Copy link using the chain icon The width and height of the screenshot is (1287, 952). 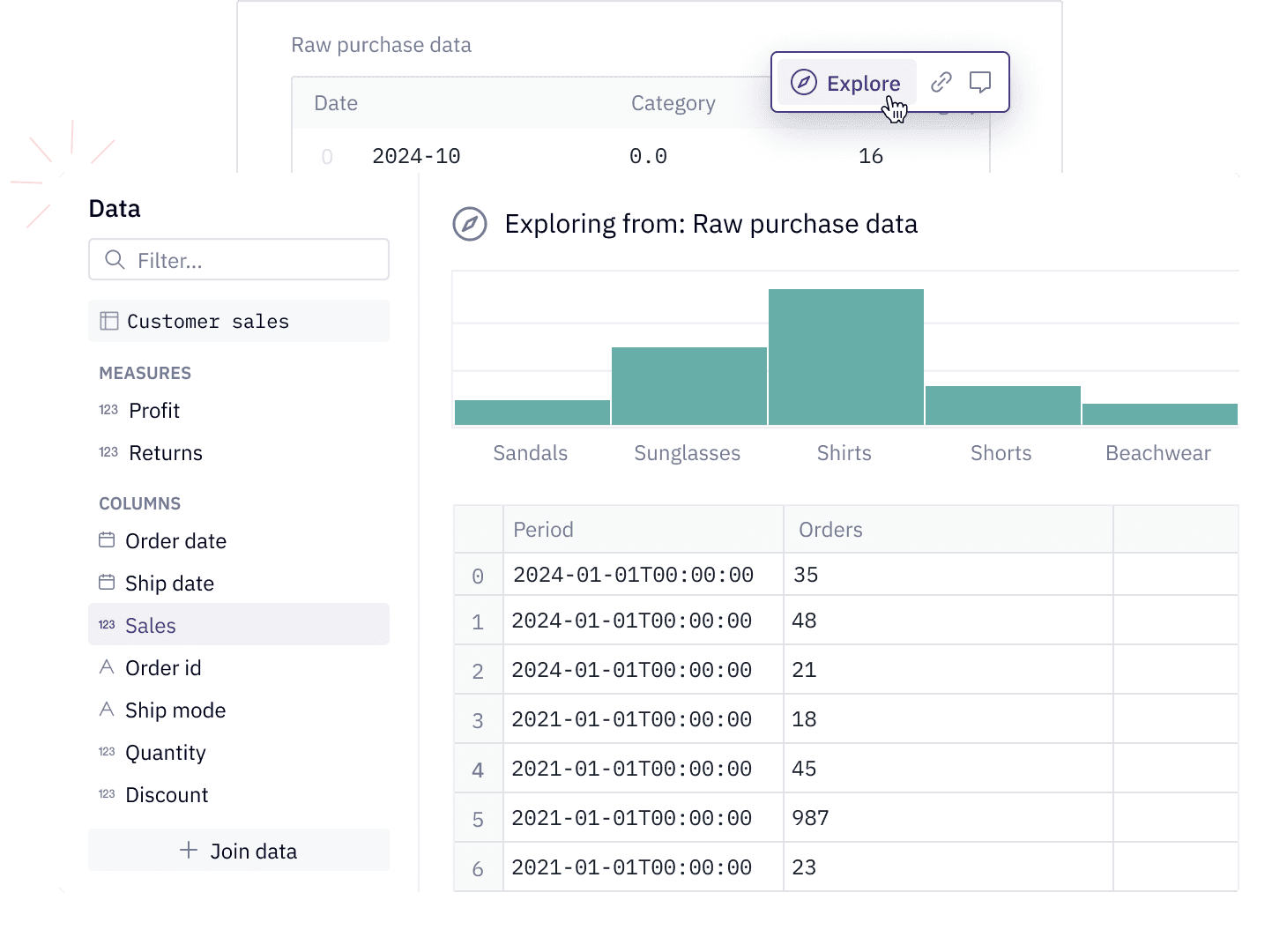941,82
